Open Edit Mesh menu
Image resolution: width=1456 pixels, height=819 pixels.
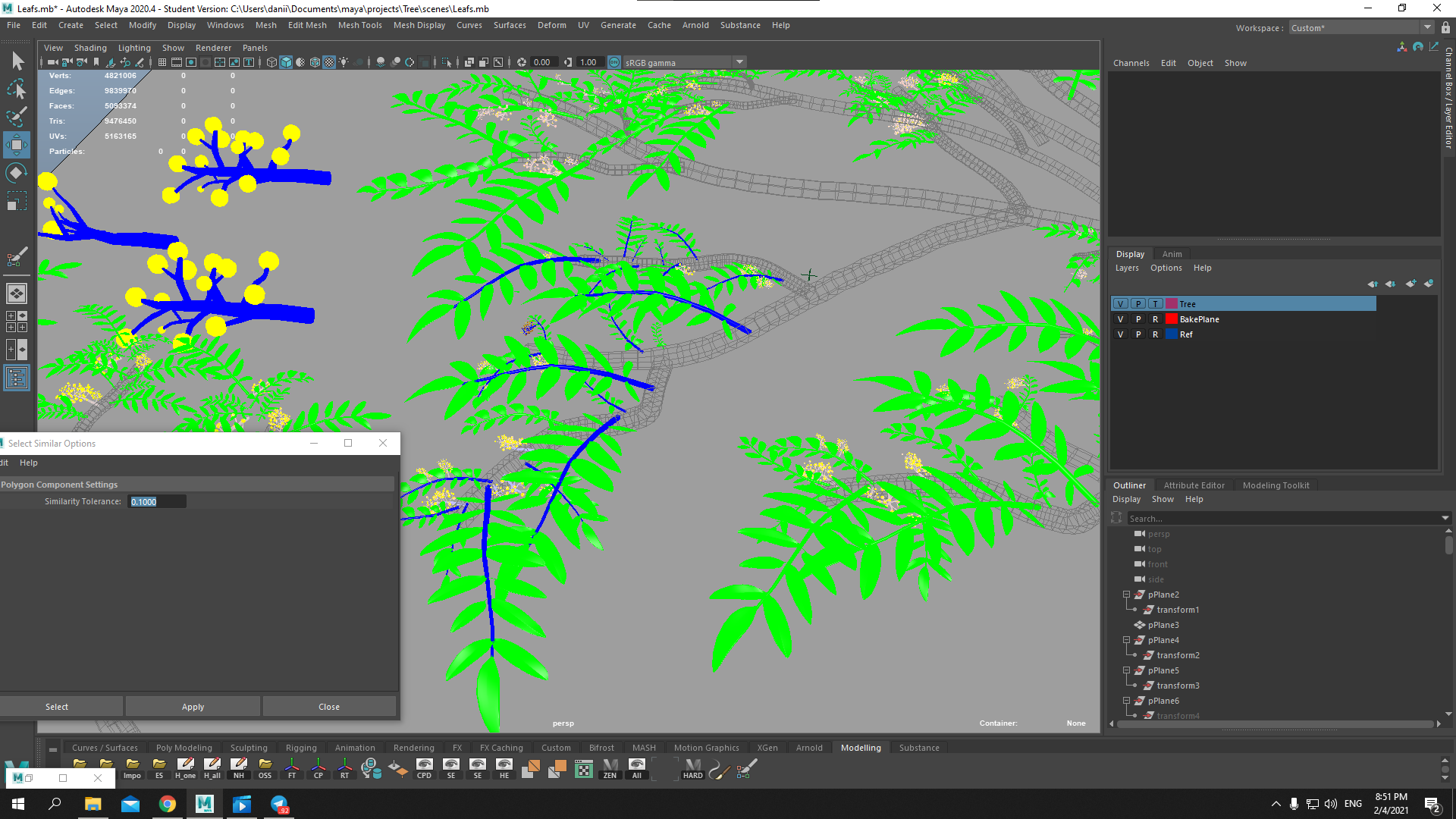[307, 25]
